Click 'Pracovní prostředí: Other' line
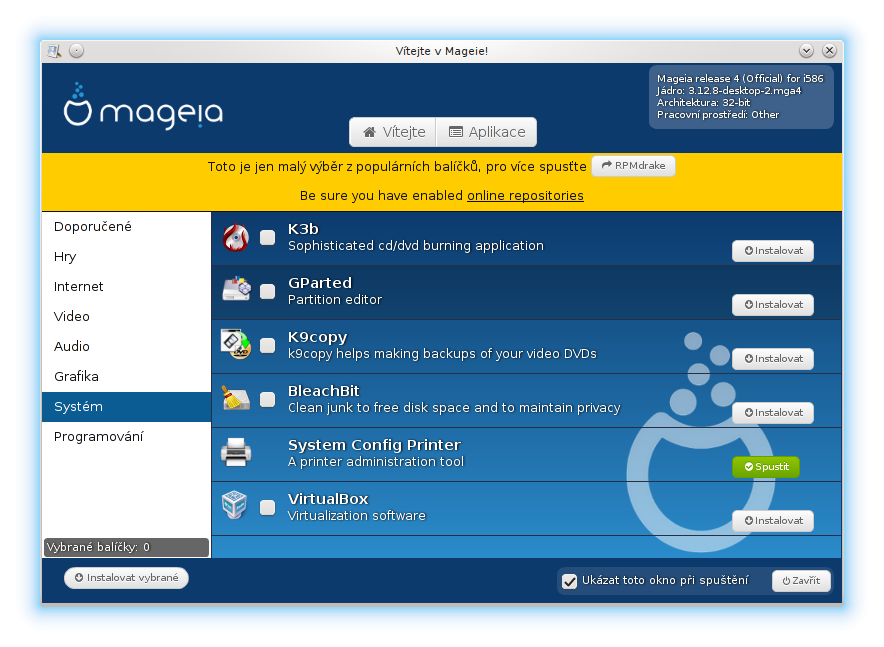Screen dimensions: 884x647 point(718,114)
